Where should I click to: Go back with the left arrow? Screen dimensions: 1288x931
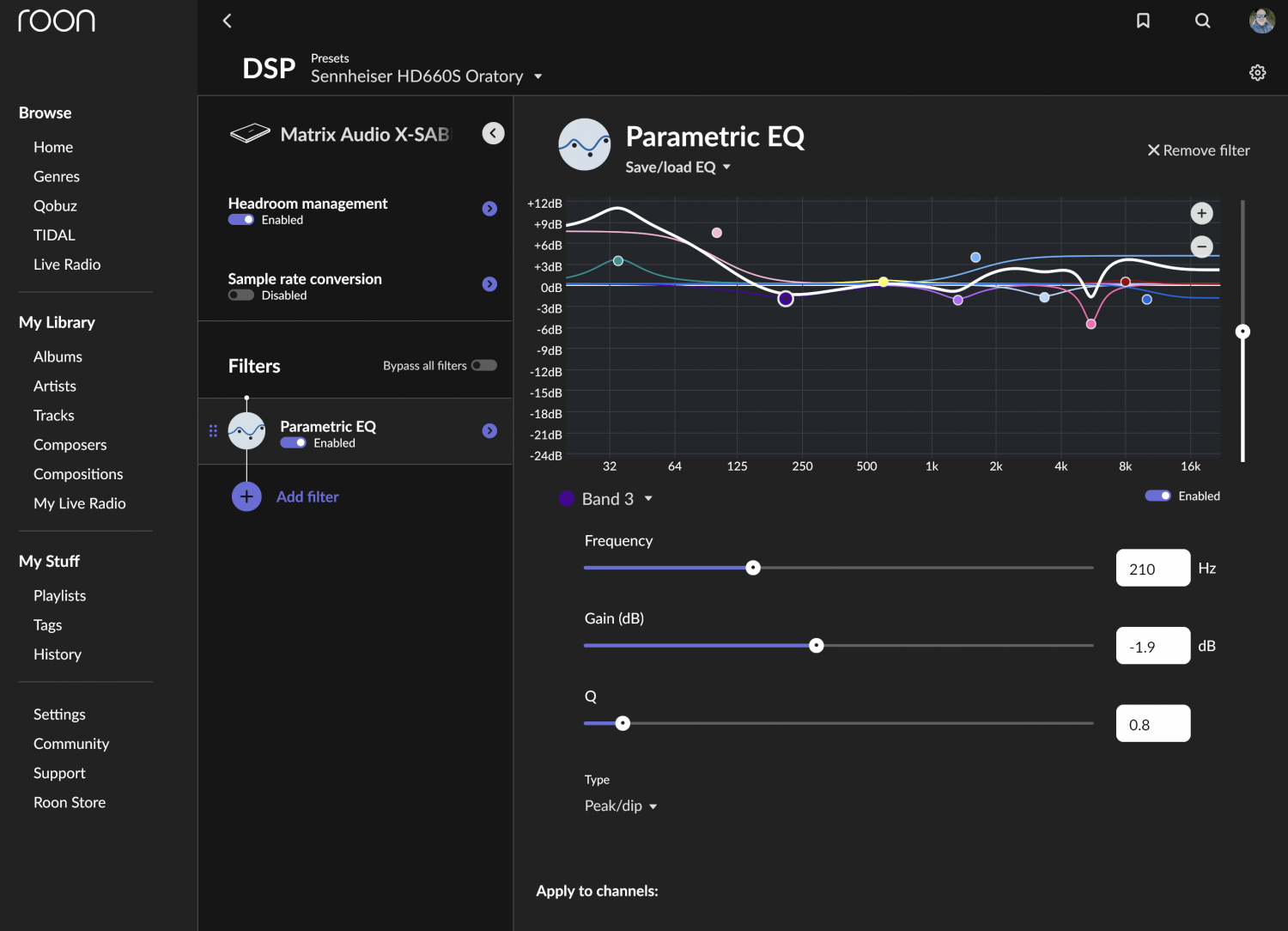tap(227, 21)
